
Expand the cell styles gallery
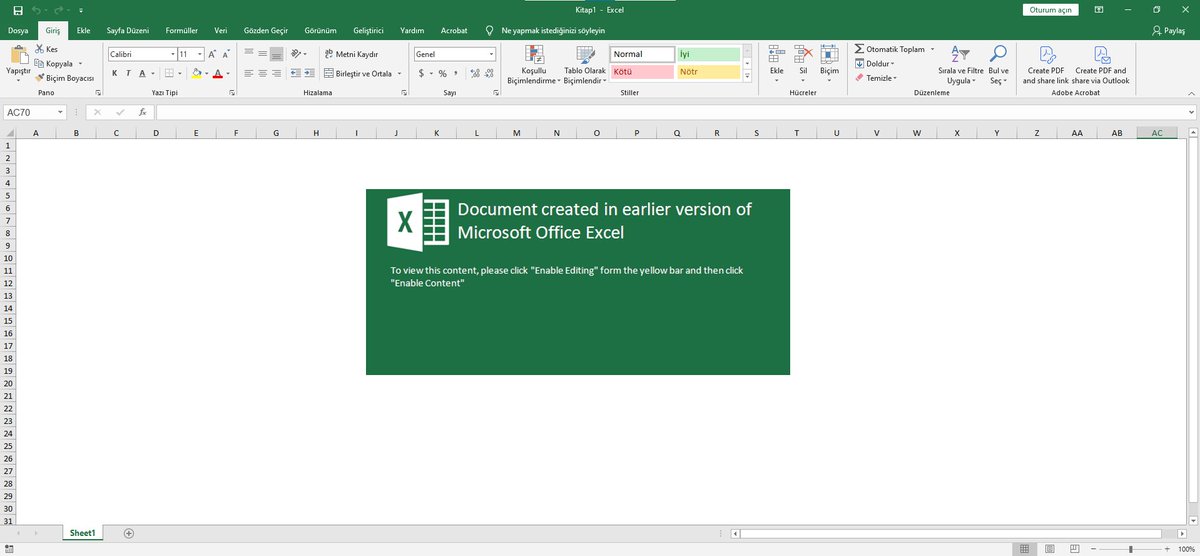tap(746, 76)
